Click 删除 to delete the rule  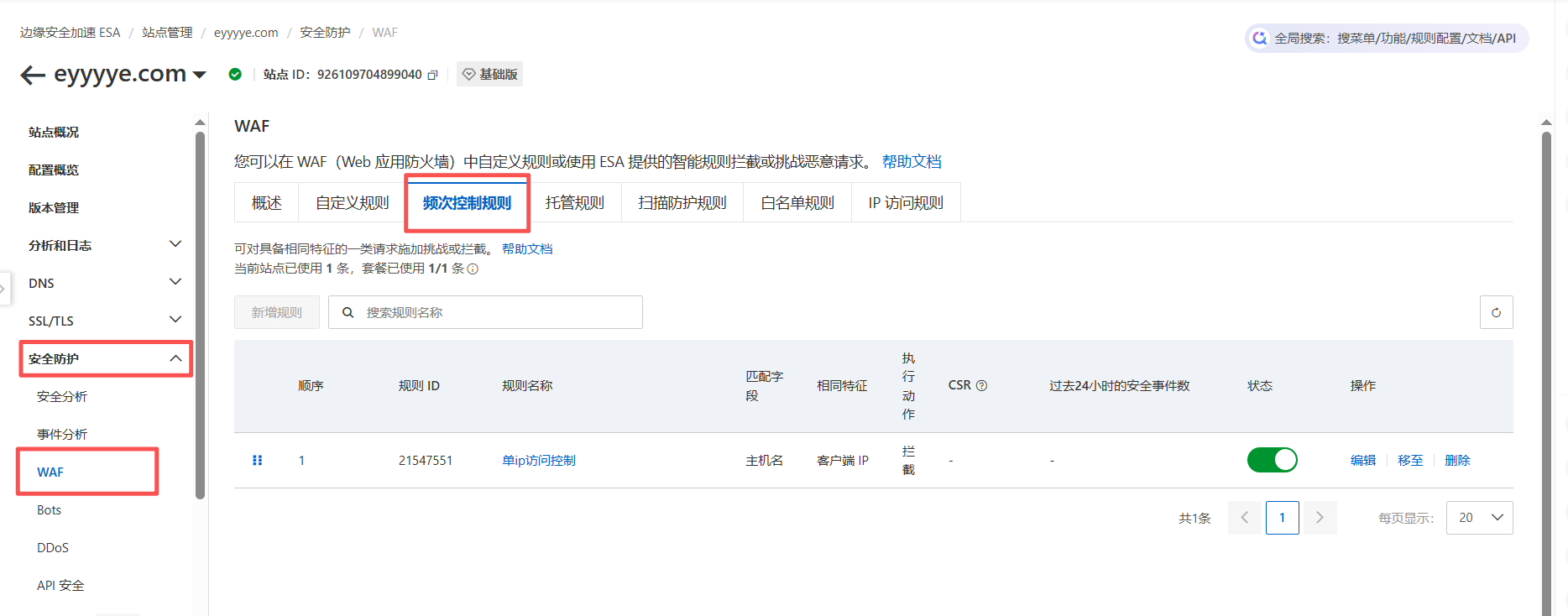[1456, 460]
